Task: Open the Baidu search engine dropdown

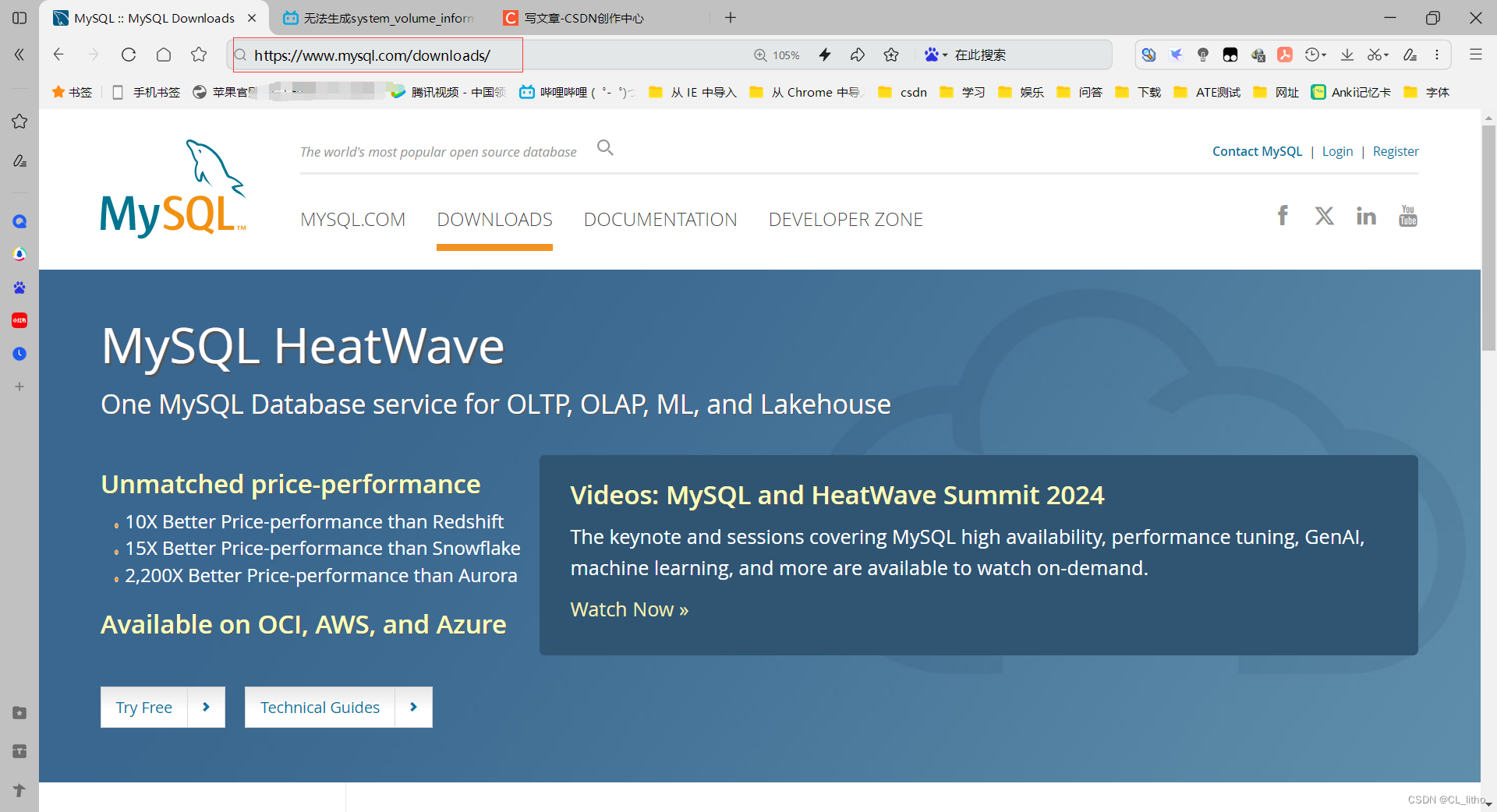Action: click(936, 55)
